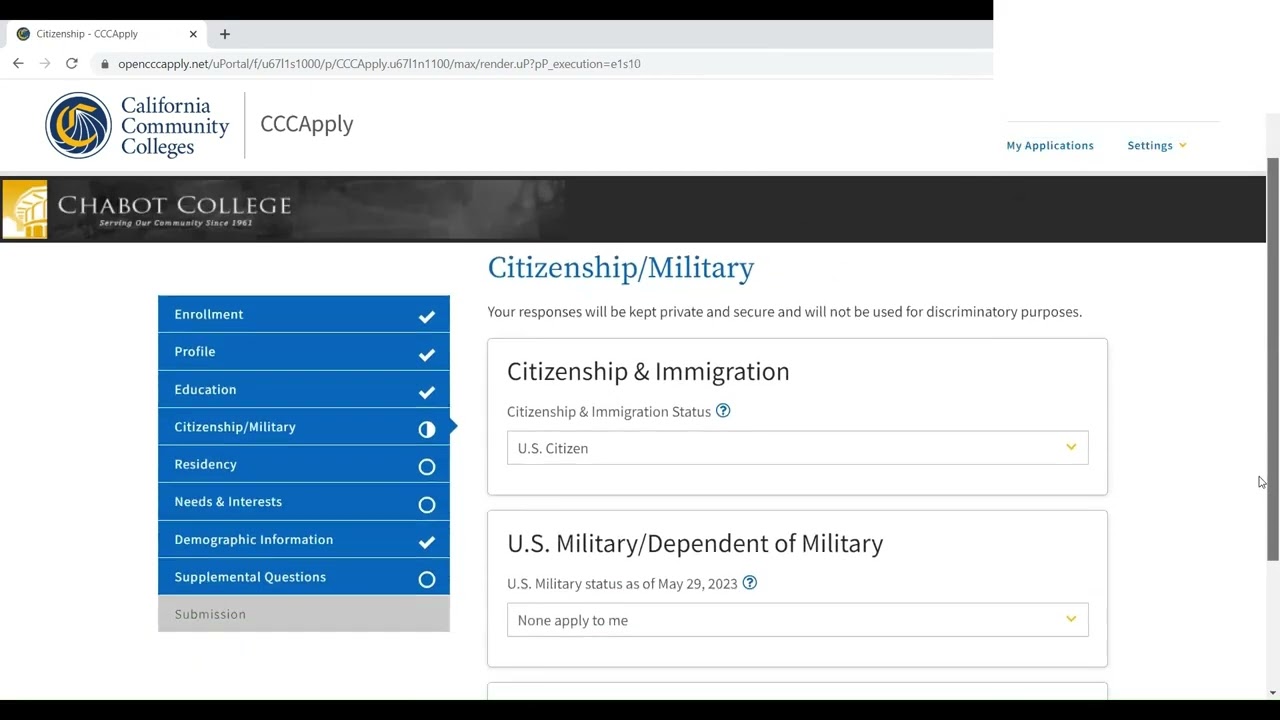Click the Citizenship & Immigration card heading
The height and width of the screenshot is (720, 1280).
point(648,371)
